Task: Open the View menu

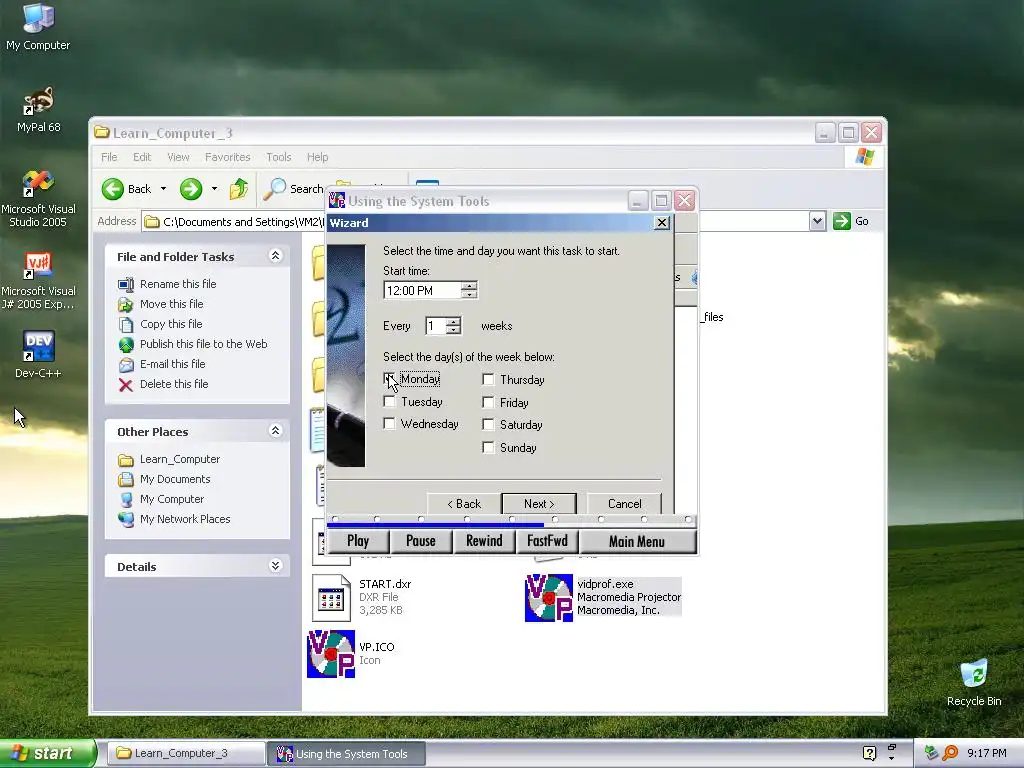Action: [178, 157]
